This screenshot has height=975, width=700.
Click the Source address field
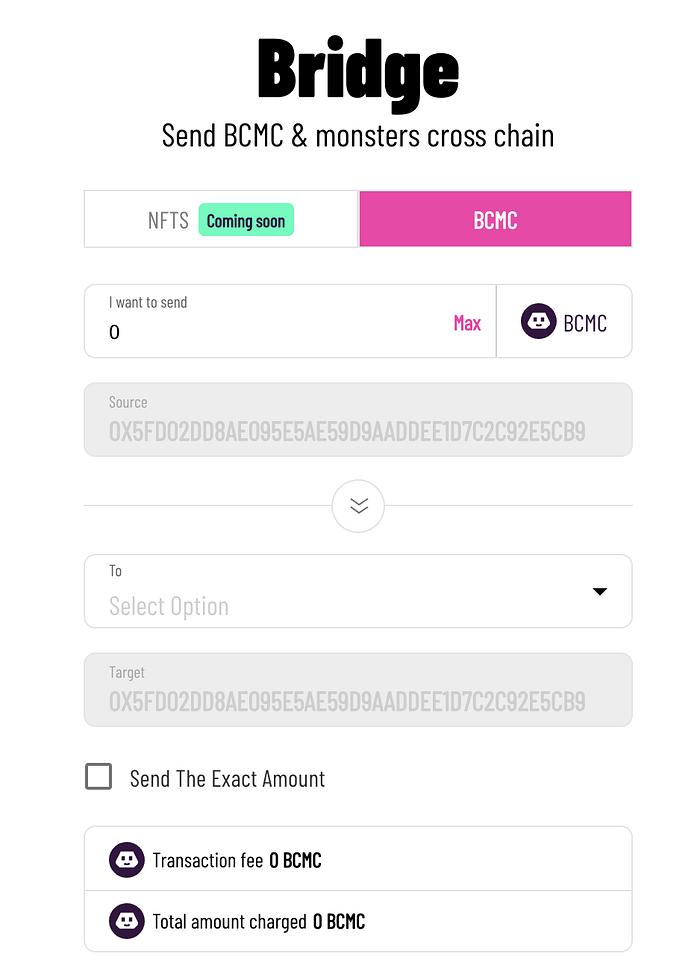(x=357, y=432)
